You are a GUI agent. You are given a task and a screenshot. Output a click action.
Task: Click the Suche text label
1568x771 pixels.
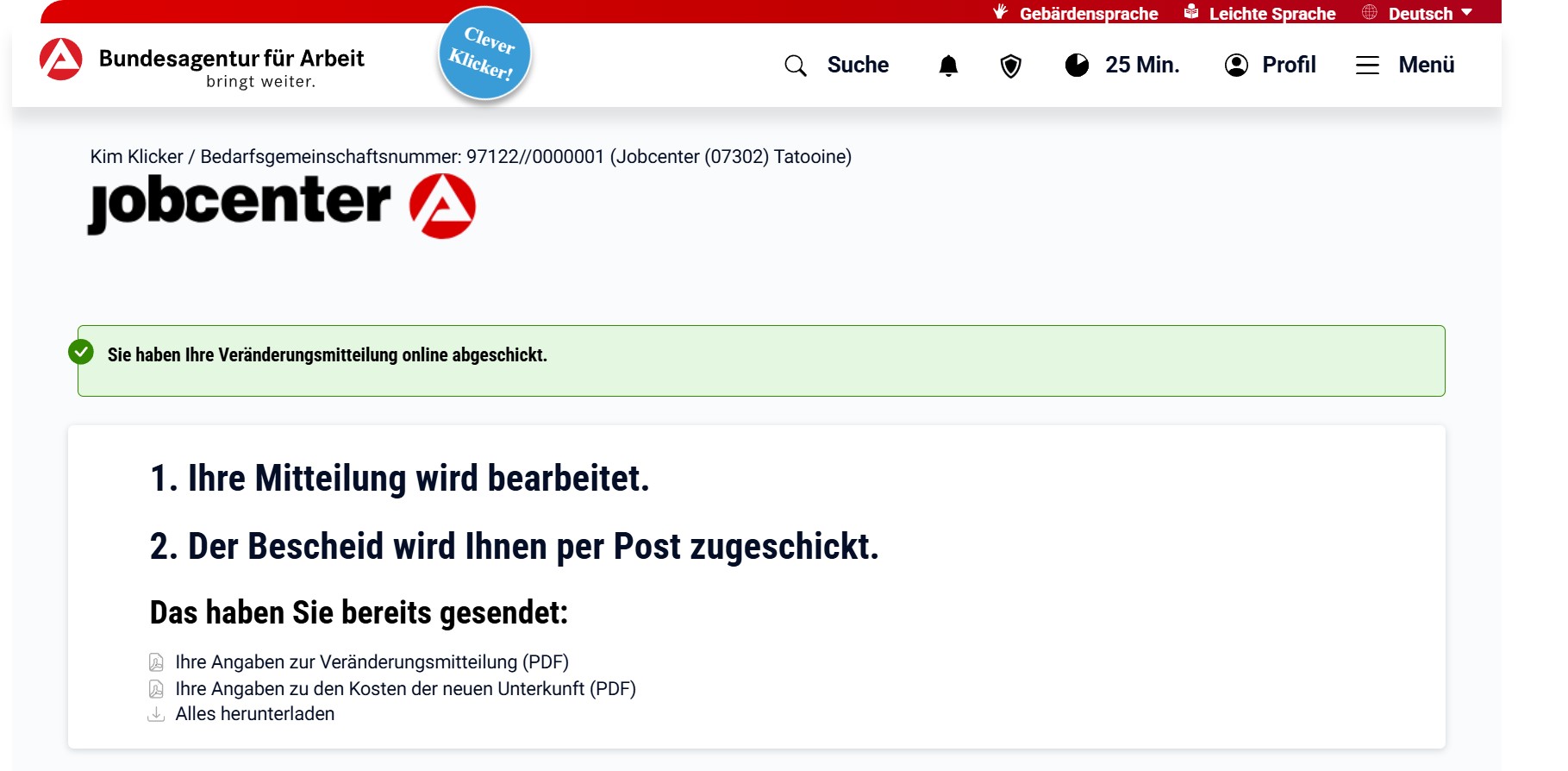[x=858, y=66]
